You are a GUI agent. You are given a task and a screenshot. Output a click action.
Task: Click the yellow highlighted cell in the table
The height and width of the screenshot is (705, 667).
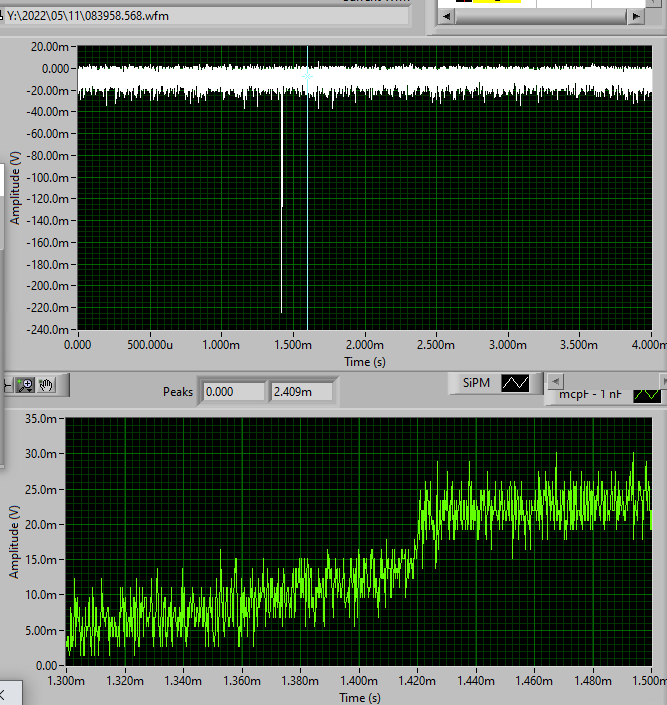tap(495, 2)
